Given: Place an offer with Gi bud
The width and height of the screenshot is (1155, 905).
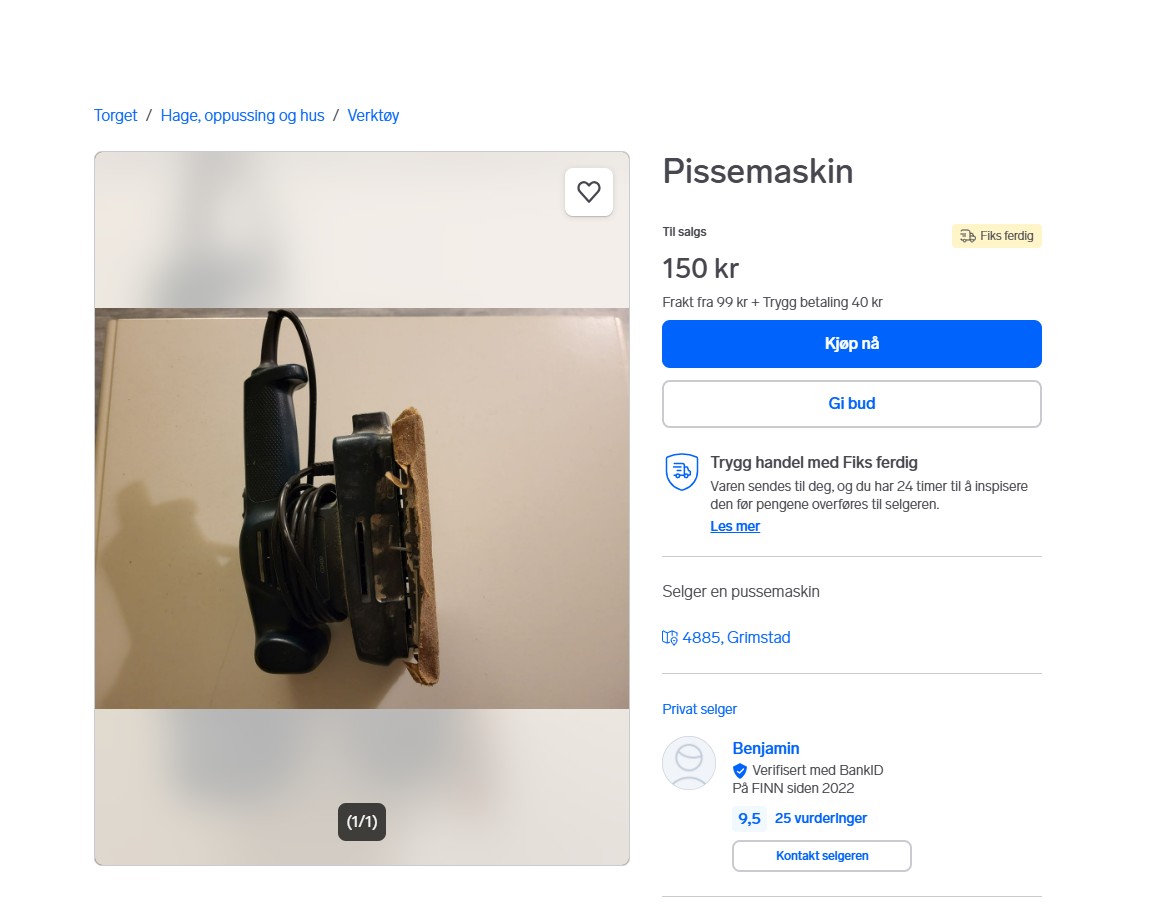Looking at the screenshot, I should point(852,404).
